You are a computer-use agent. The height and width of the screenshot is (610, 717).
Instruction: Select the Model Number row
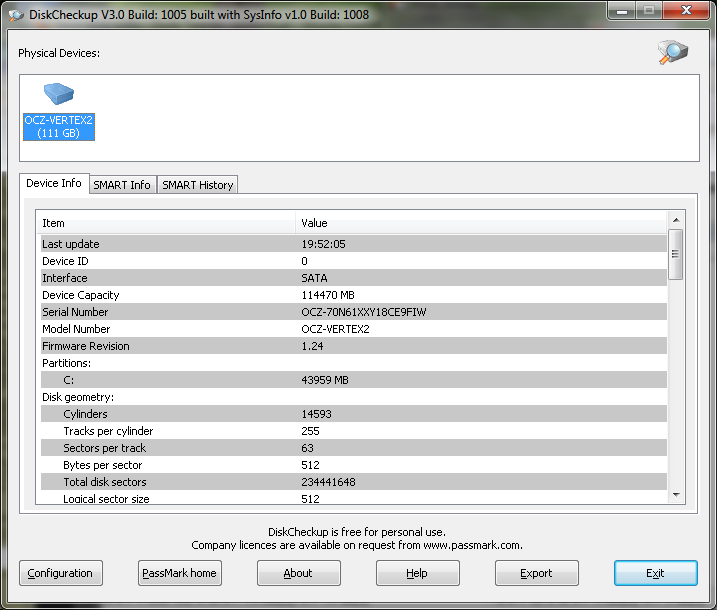(x=353, y=329)
